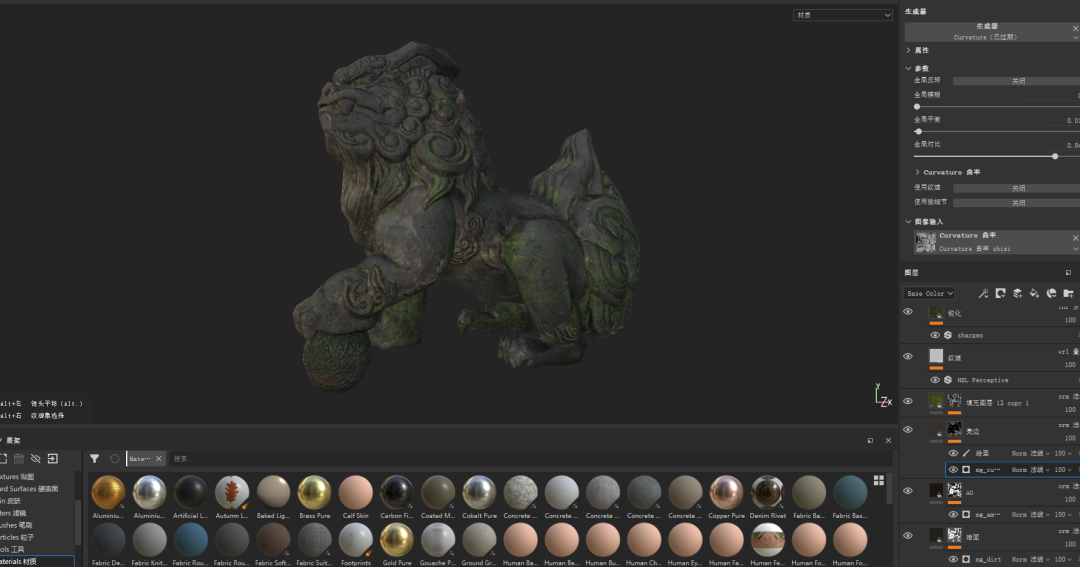Image resolution: width=1080 pixels, height=567 pixels.
Task: Select the Skin 皮肤 shelf category
Action: pyautogui.click(x=10, y=501)
